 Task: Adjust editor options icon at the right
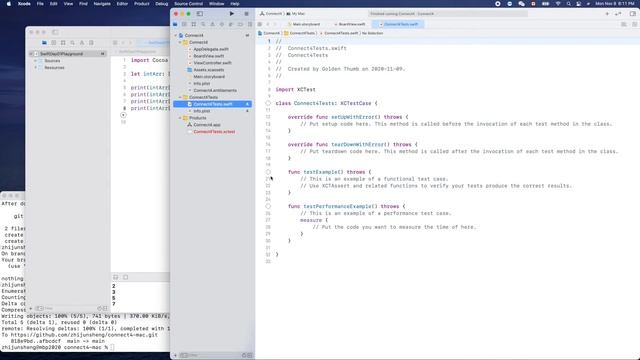tap(624, 24)
